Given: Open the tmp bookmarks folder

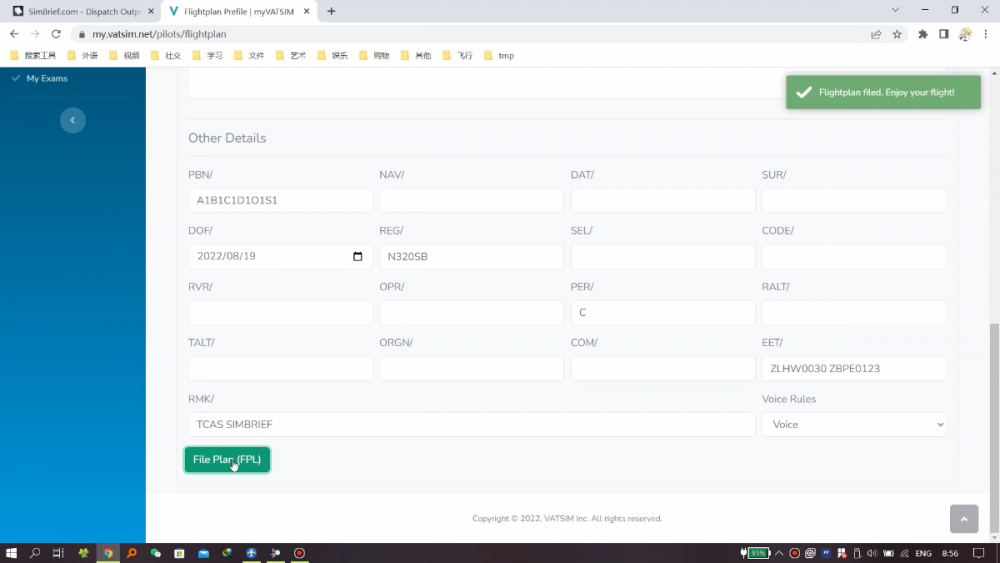Looking at the screenshot, I should tap(500, 55).
